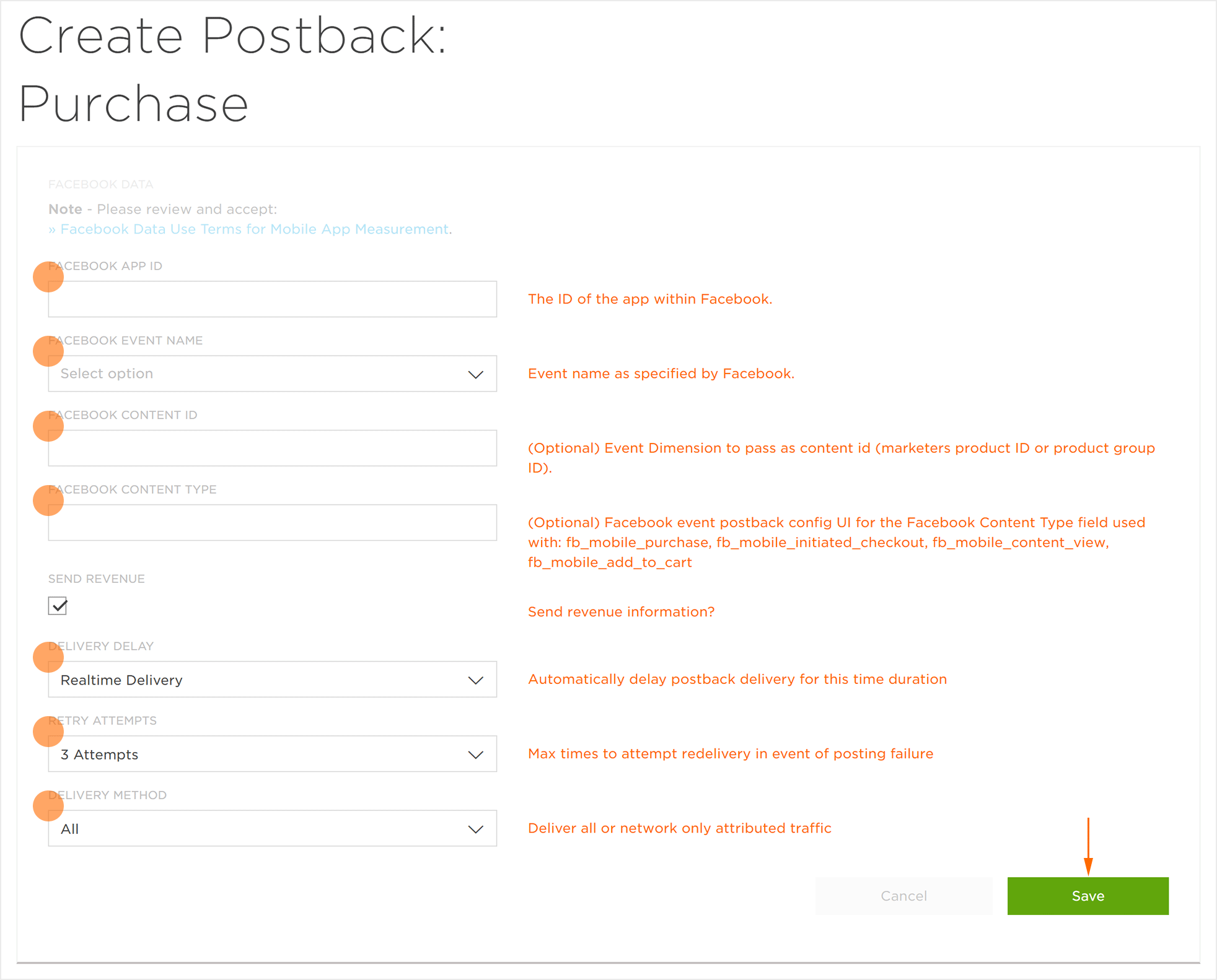Focus the Facebook App ID input field
Viewport: 1217px width, 980px height.
click(x=273, y=299)
